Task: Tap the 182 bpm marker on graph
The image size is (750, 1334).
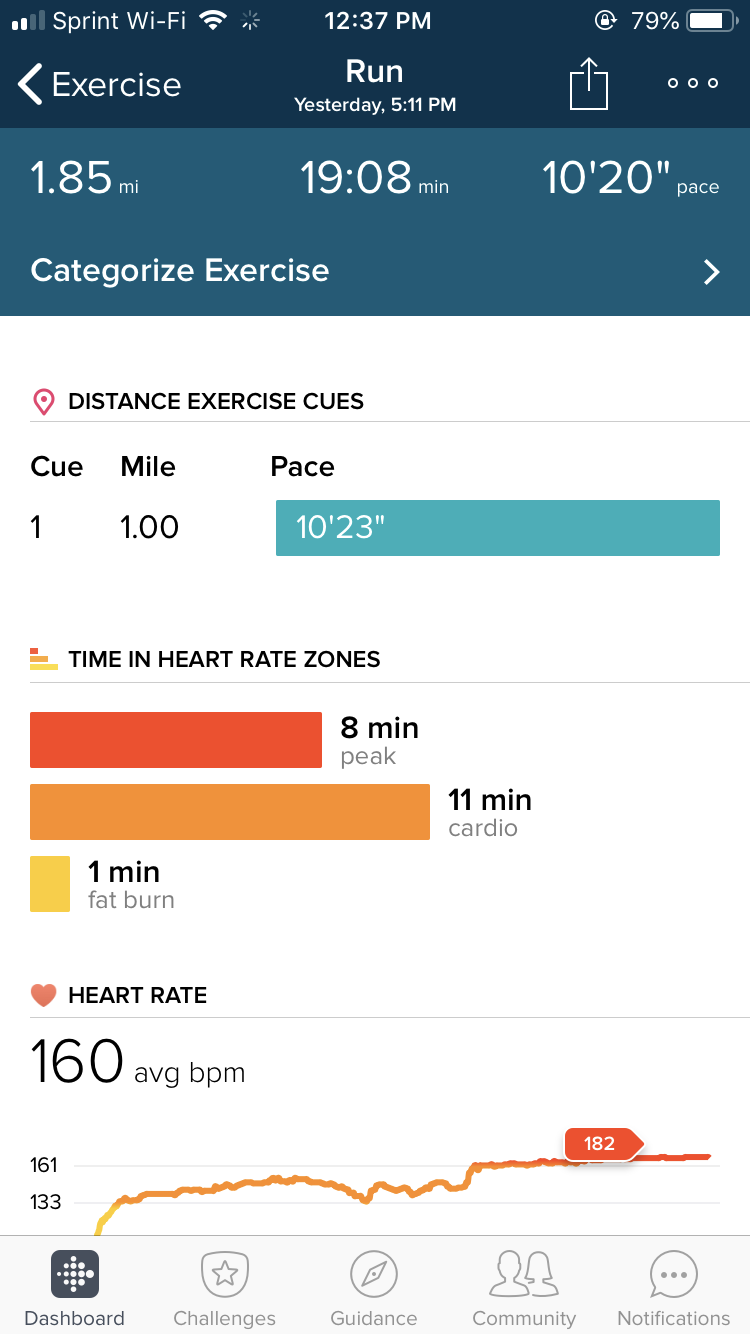Action: 601,1143
